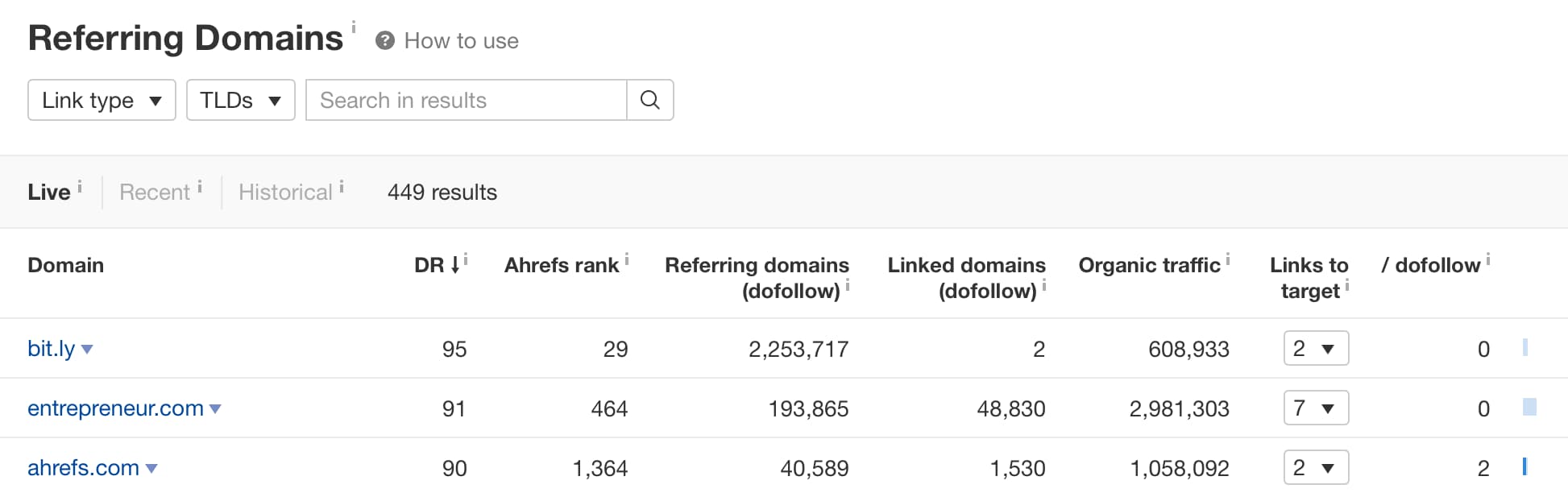Open the Link type dropdown
1568x493 pixels.
click(102, 100)
